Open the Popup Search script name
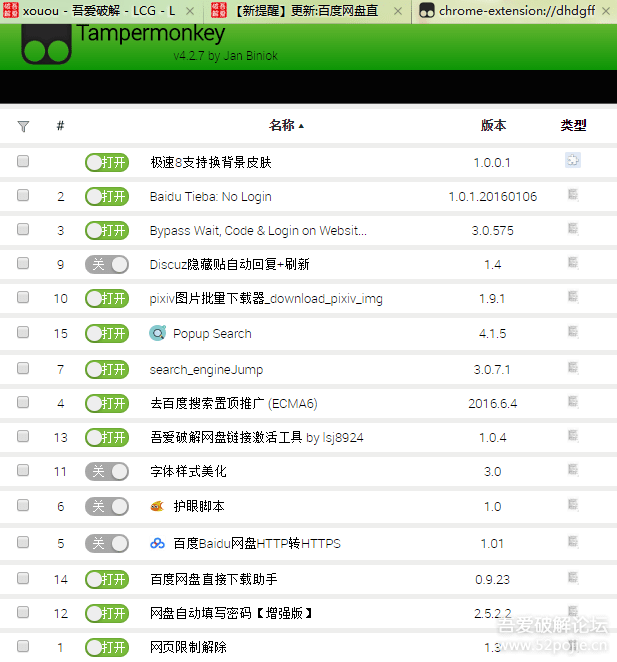Viewport: 617px width, 662px height. coord(212,334)
